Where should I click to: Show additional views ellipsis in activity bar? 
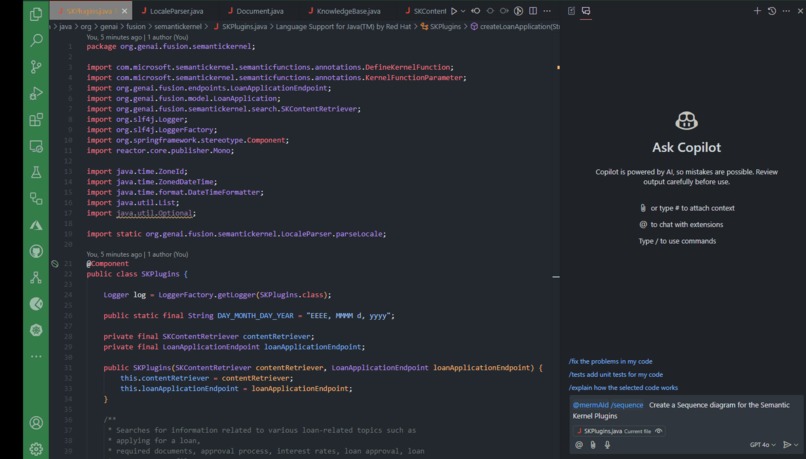pos(36,356)
